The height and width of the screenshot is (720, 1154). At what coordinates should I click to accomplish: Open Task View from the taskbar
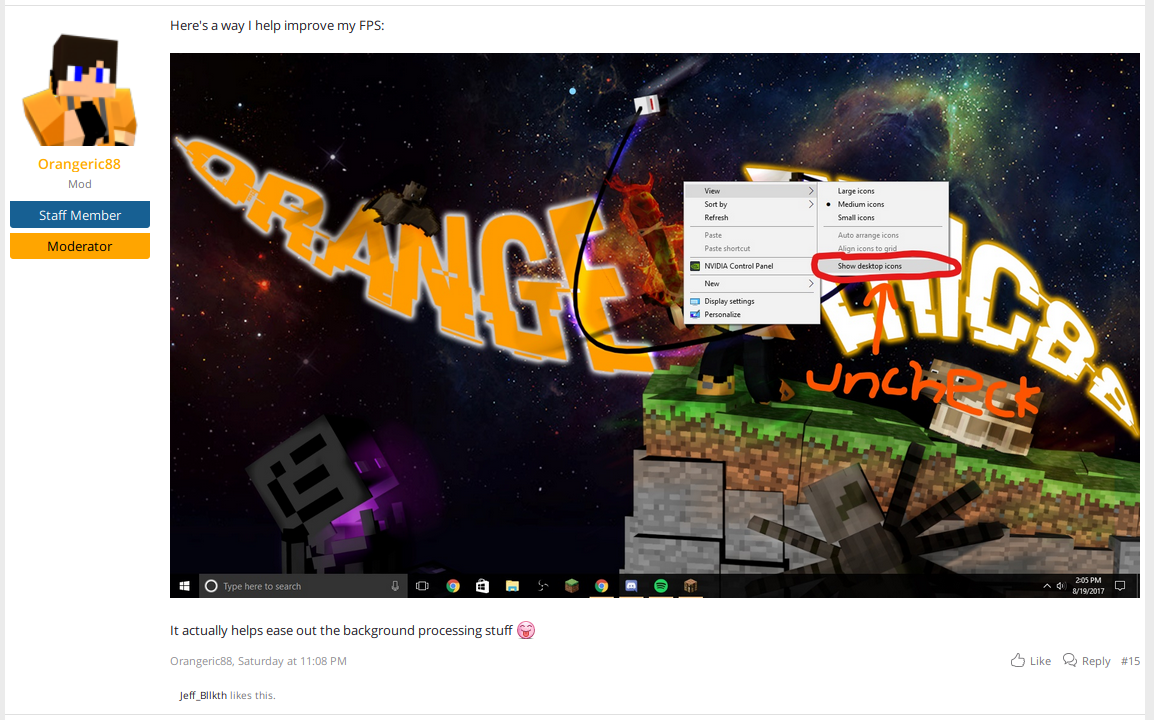coord(422,586)
